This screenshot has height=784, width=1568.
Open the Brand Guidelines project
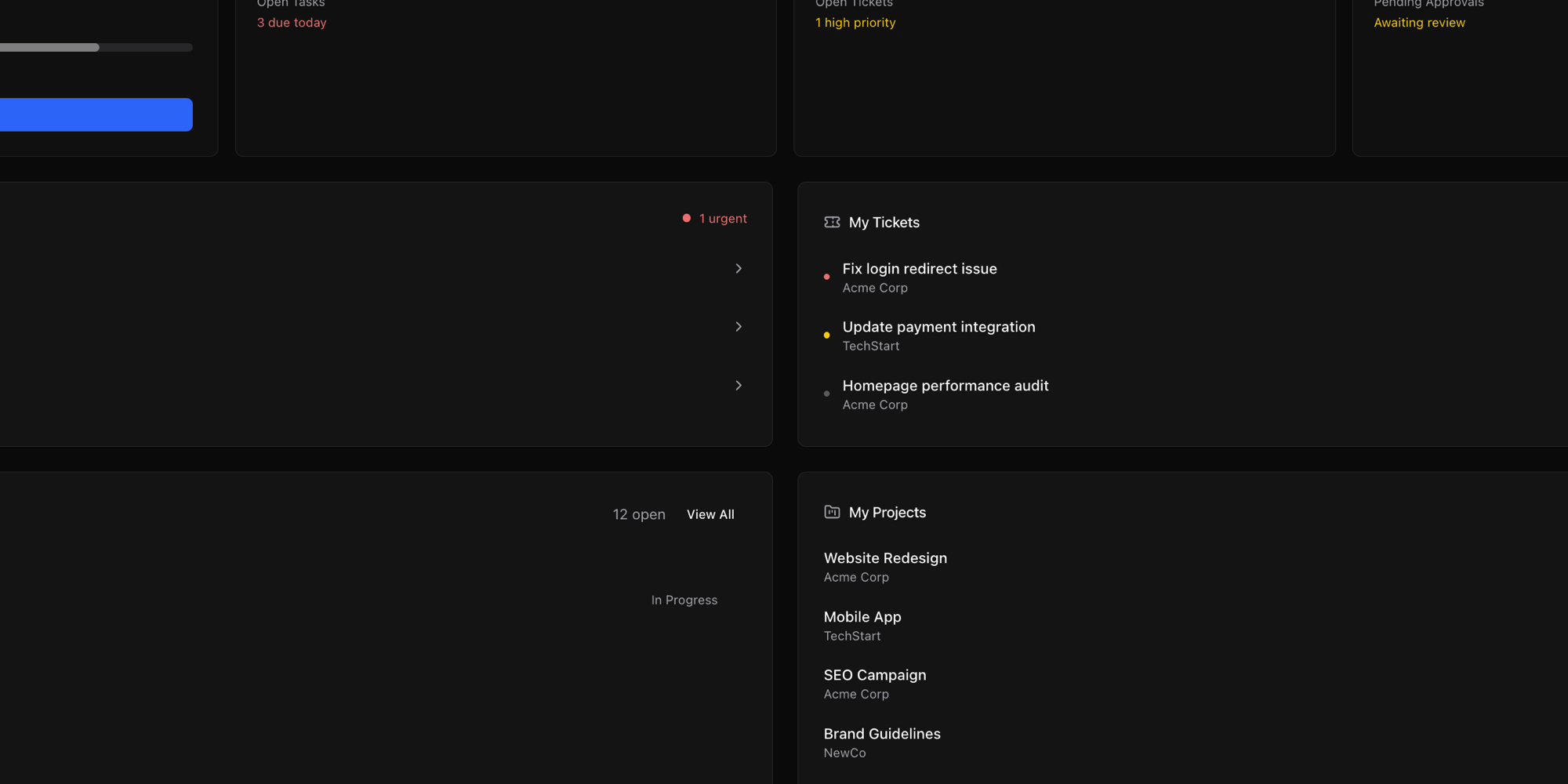click(x=882, y=734)
